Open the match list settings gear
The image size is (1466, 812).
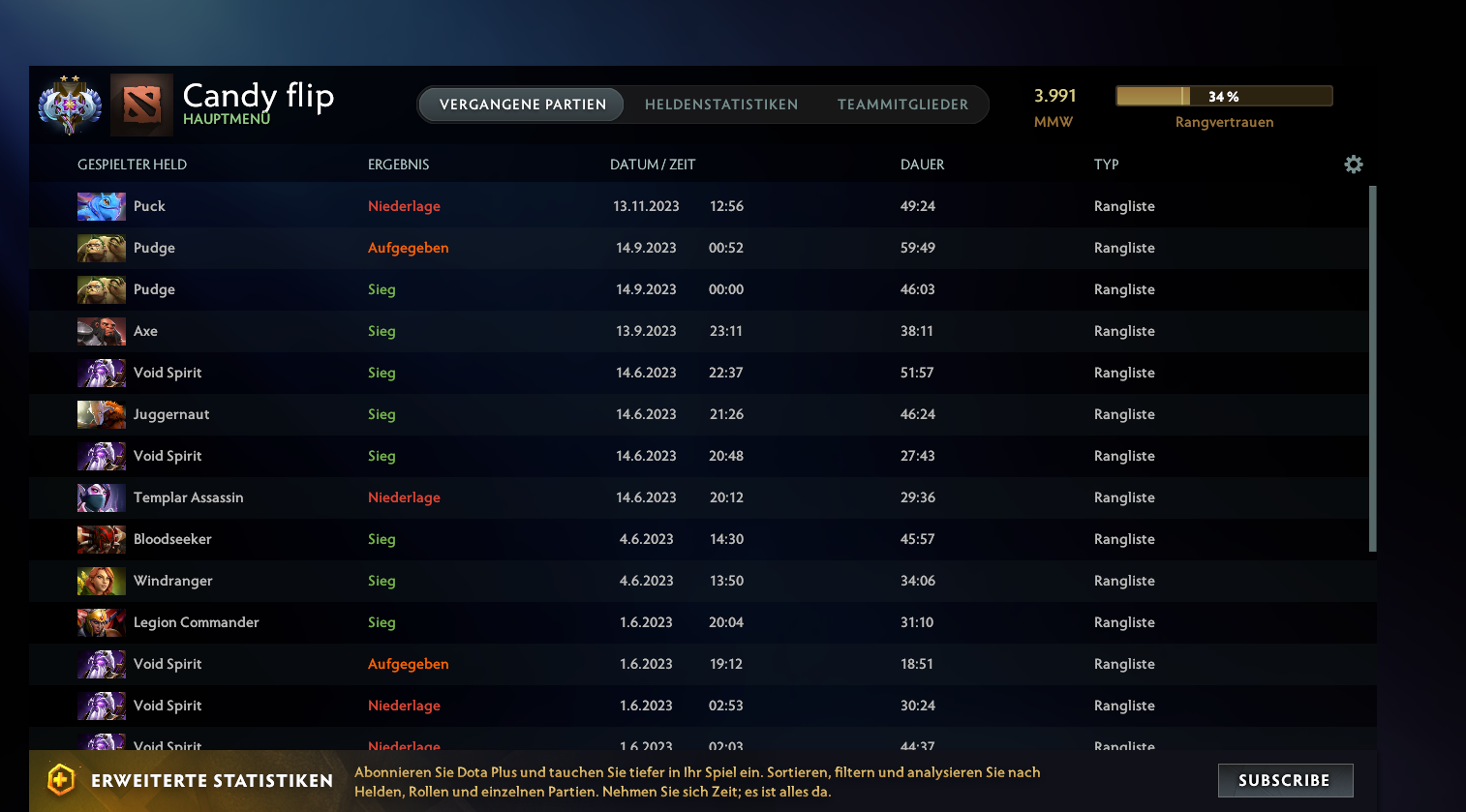(1353, 165)
